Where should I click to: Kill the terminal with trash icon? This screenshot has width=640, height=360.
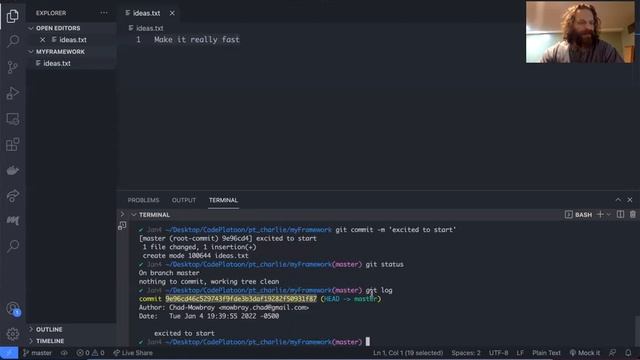(x=632, y=214)
